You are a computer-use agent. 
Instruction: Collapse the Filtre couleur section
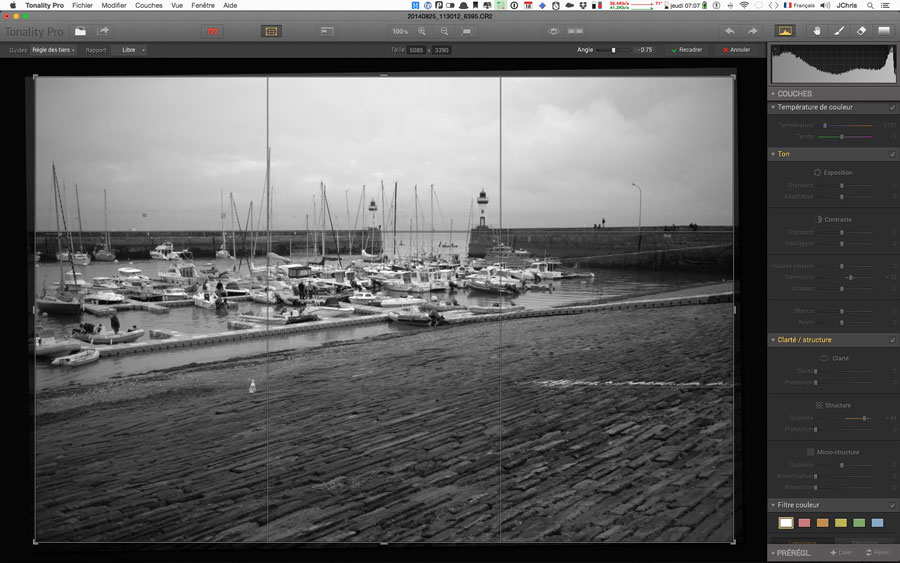click(773, 505)
